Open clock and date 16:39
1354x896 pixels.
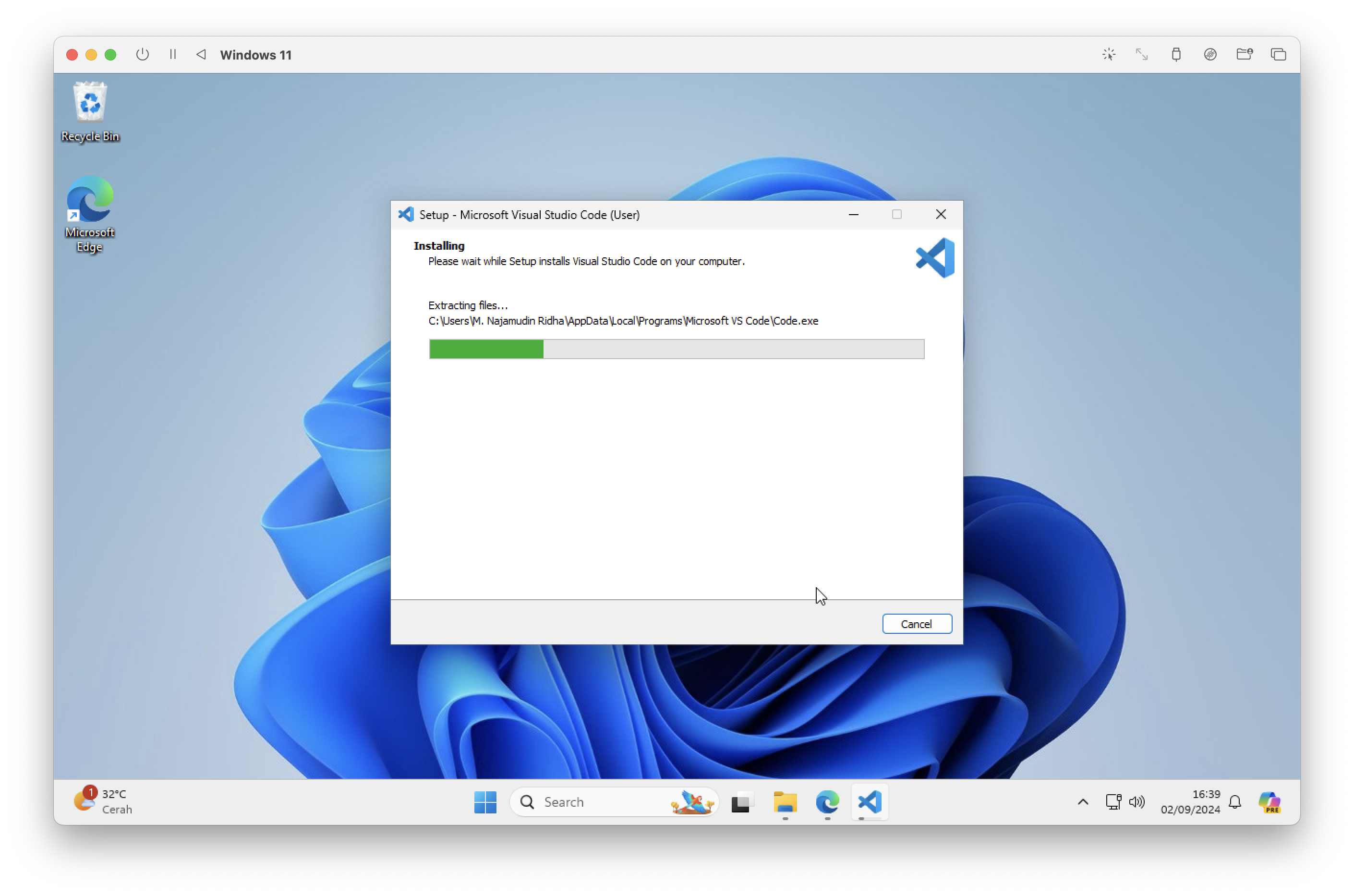pos(1190,802)
